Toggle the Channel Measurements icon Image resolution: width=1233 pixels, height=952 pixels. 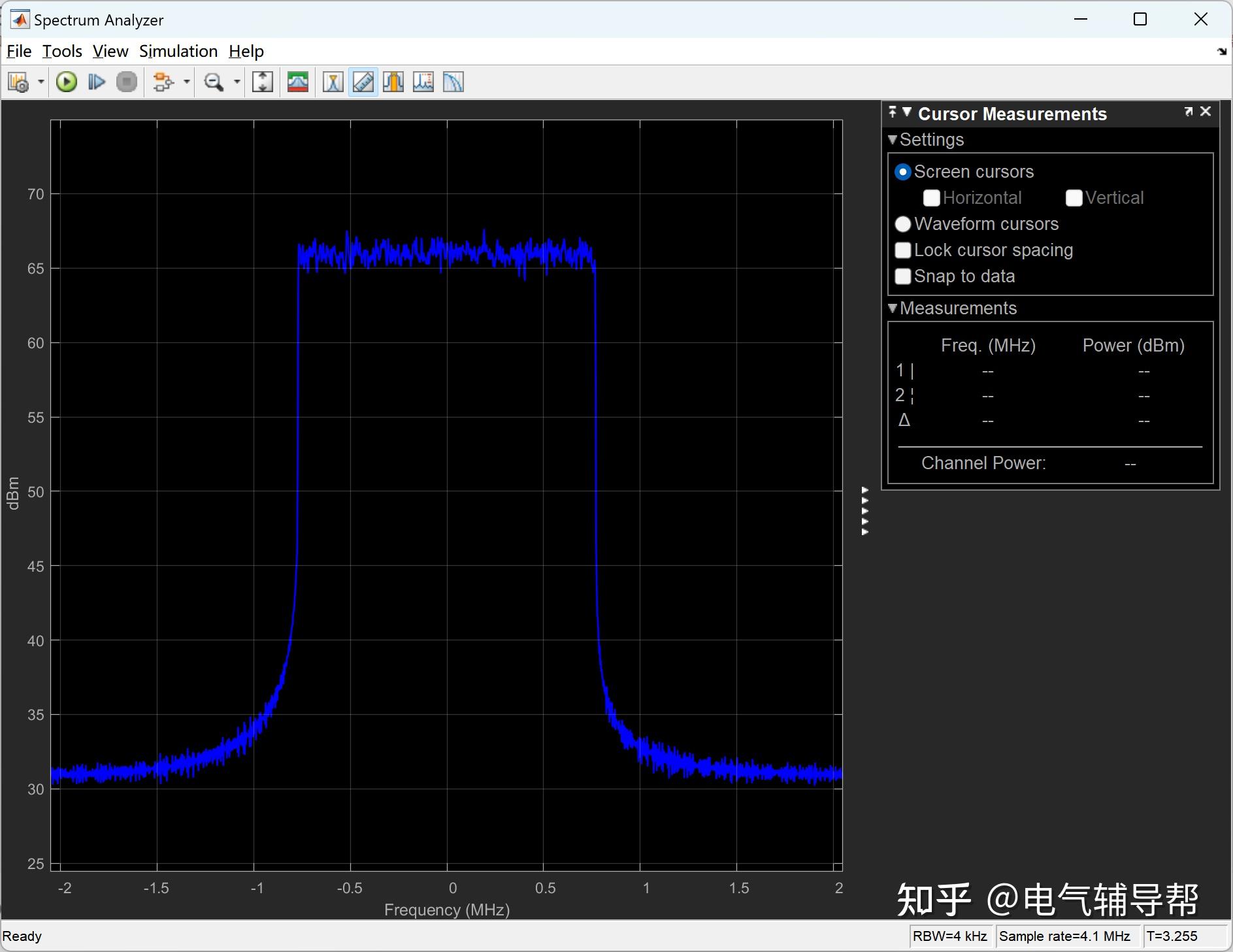click(393, 82)
